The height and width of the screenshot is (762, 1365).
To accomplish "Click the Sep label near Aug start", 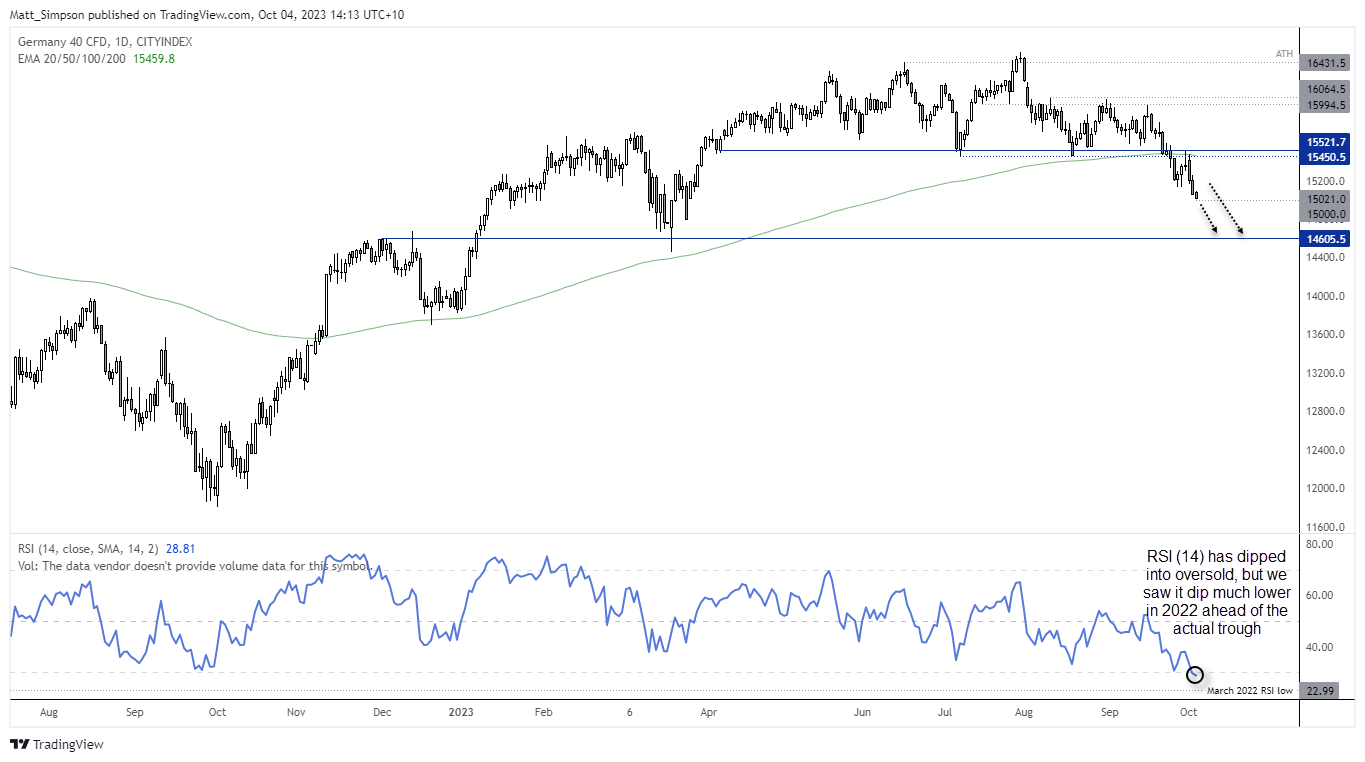I will coord(135,713).
